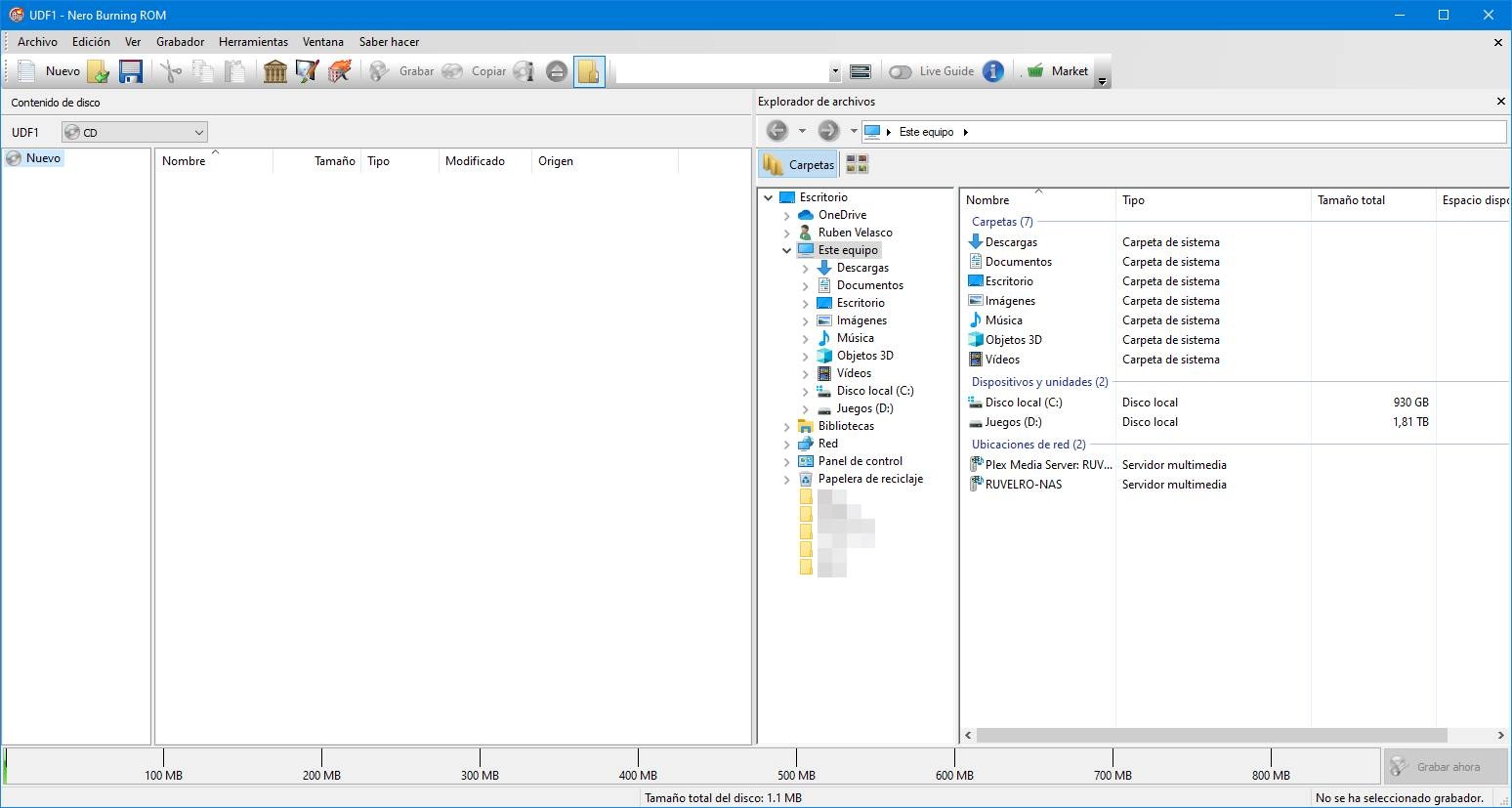Select the Red node in the folder tree
This screenshot has width=1512, height=808.
click(x=827, y=444)
